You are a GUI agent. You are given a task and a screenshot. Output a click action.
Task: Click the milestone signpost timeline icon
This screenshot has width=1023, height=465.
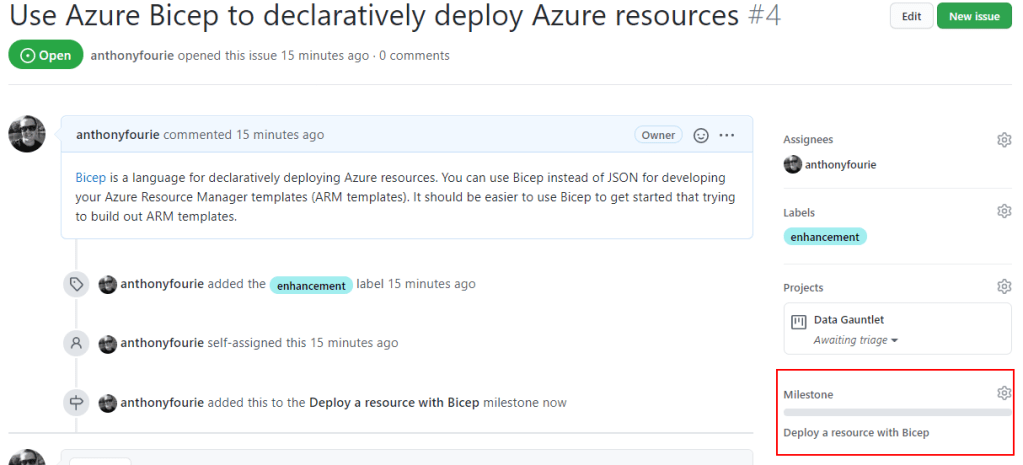(x=75, y=403)
